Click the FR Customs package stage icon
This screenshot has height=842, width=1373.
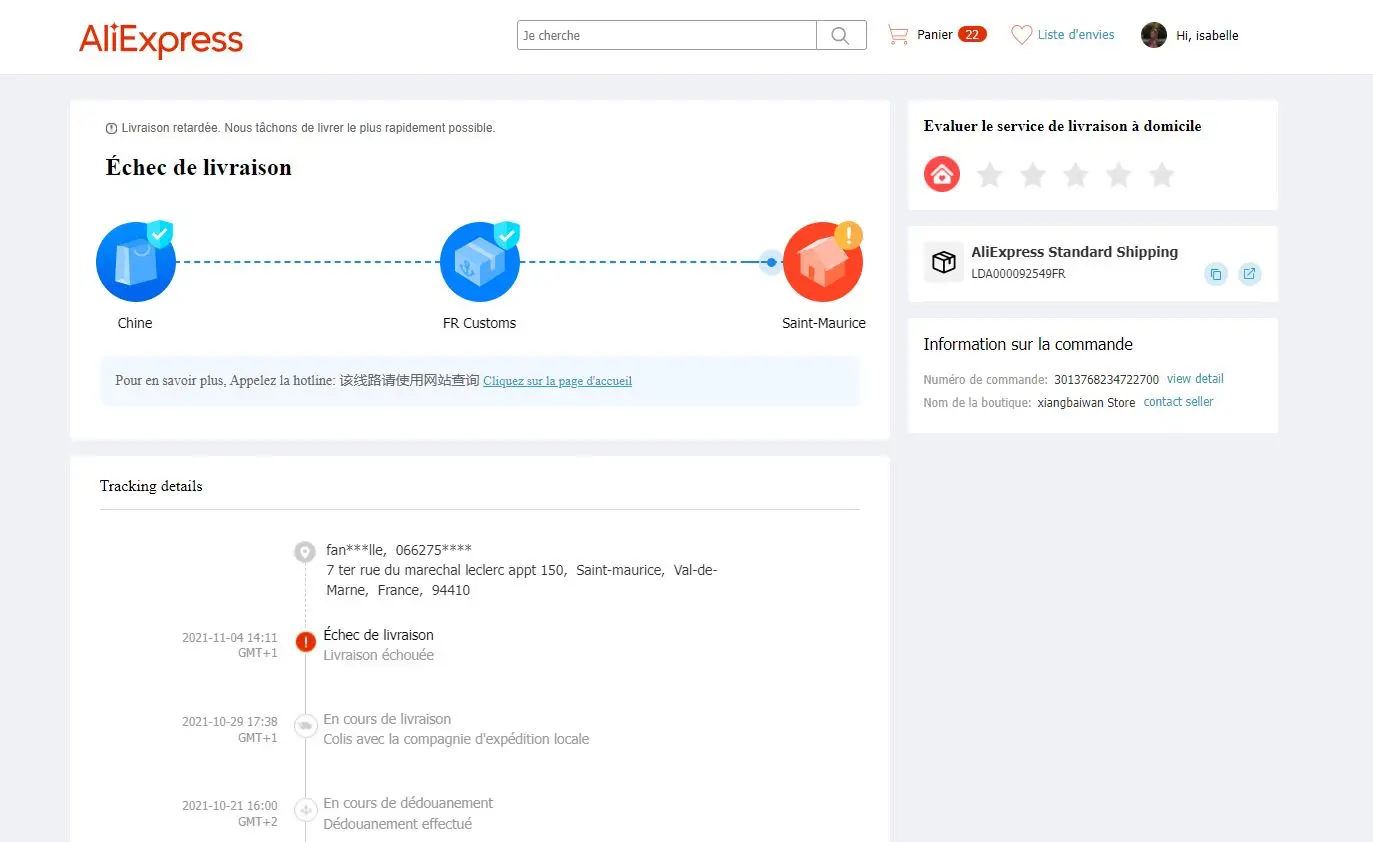tap(480, 262)
